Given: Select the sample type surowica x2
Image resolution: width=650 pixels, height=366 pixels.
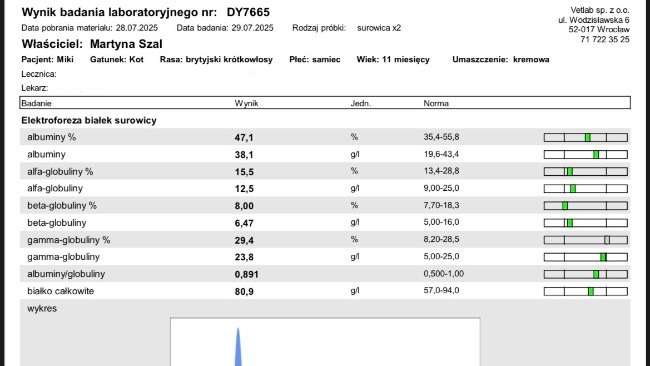Looking at the screenshot, I should click(x=379, y=28).
